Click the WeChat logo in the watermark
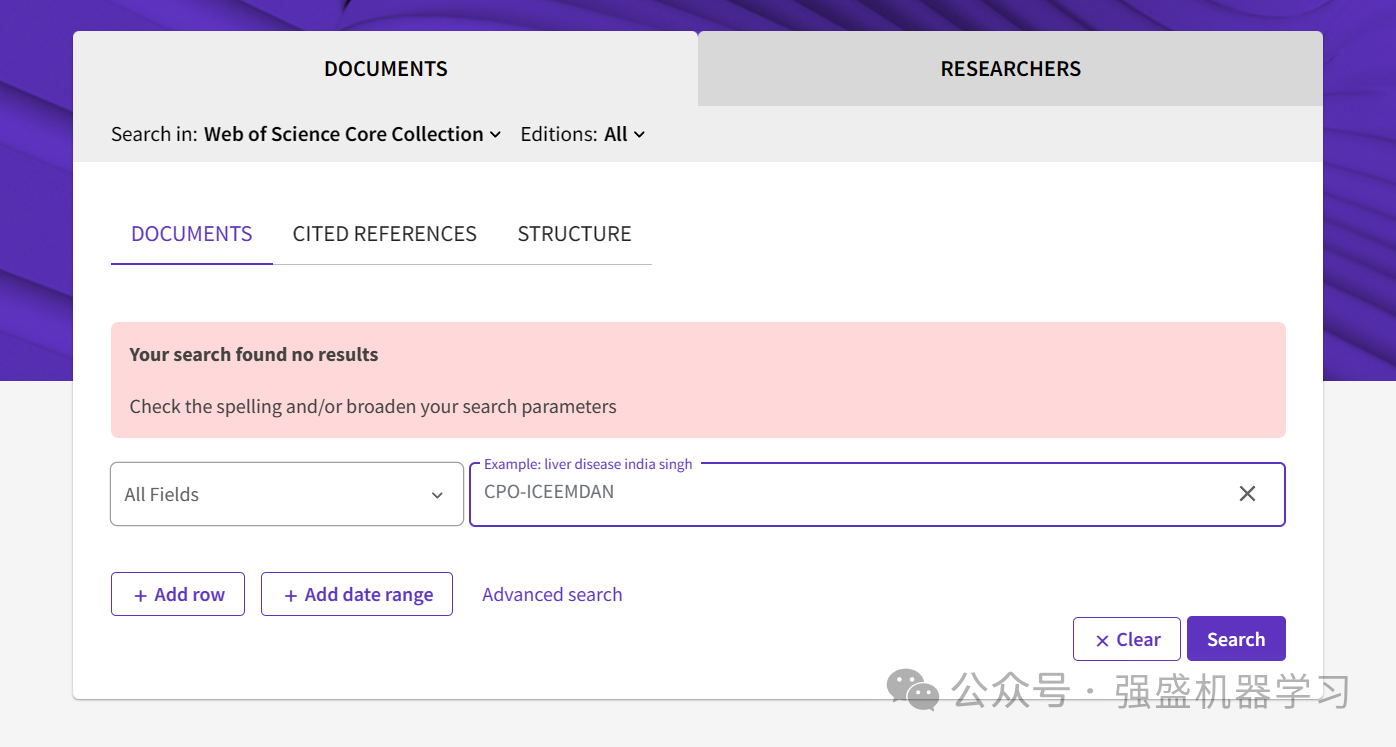 point(912,690)
